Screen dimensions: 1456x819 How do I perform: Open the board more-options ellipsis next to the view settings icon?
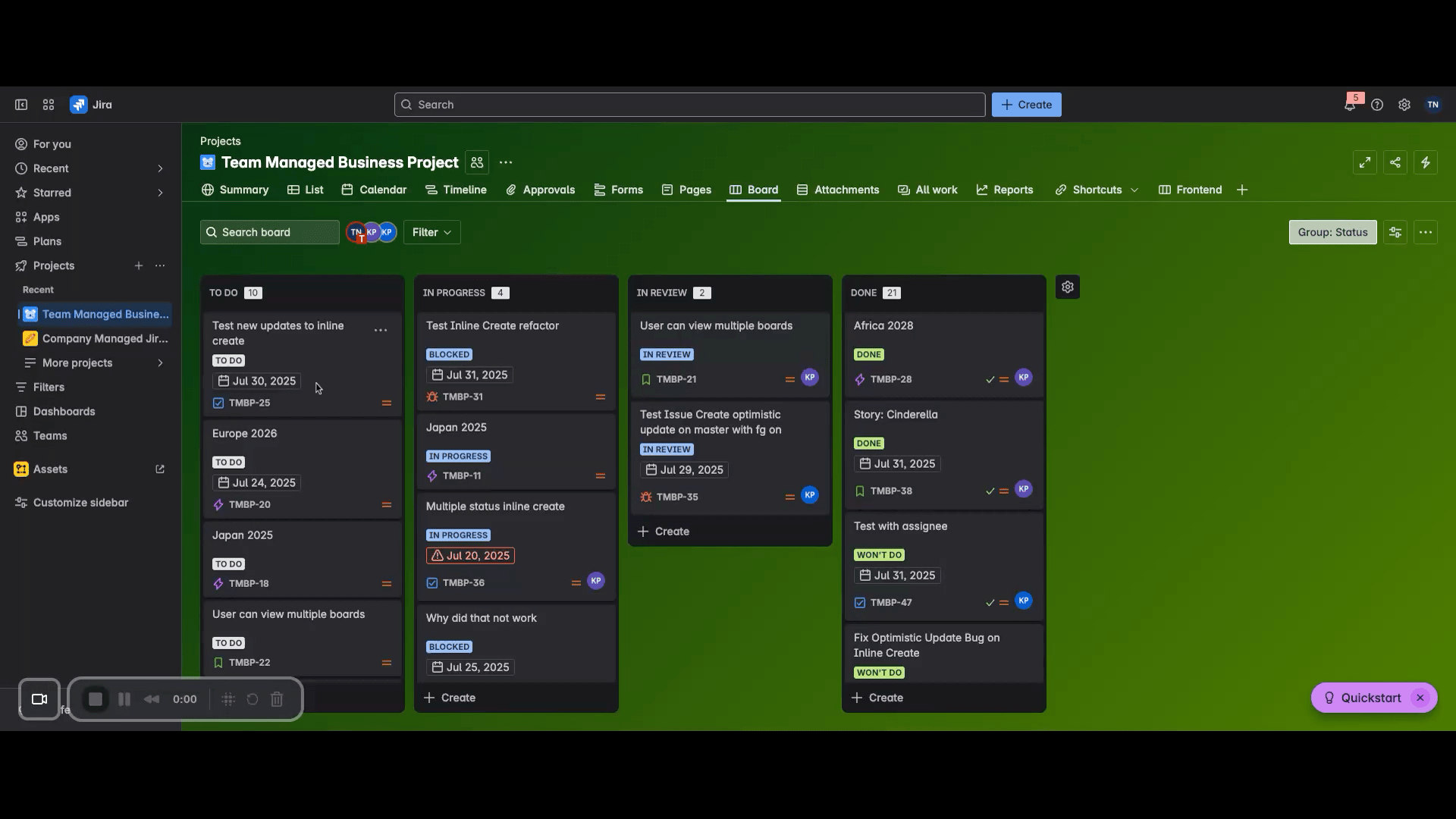(1426, 232)
